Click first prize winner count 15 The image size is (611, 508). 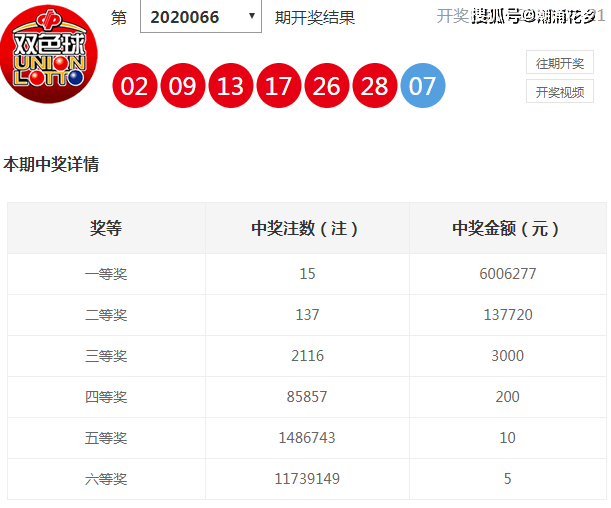click(307, 274)
